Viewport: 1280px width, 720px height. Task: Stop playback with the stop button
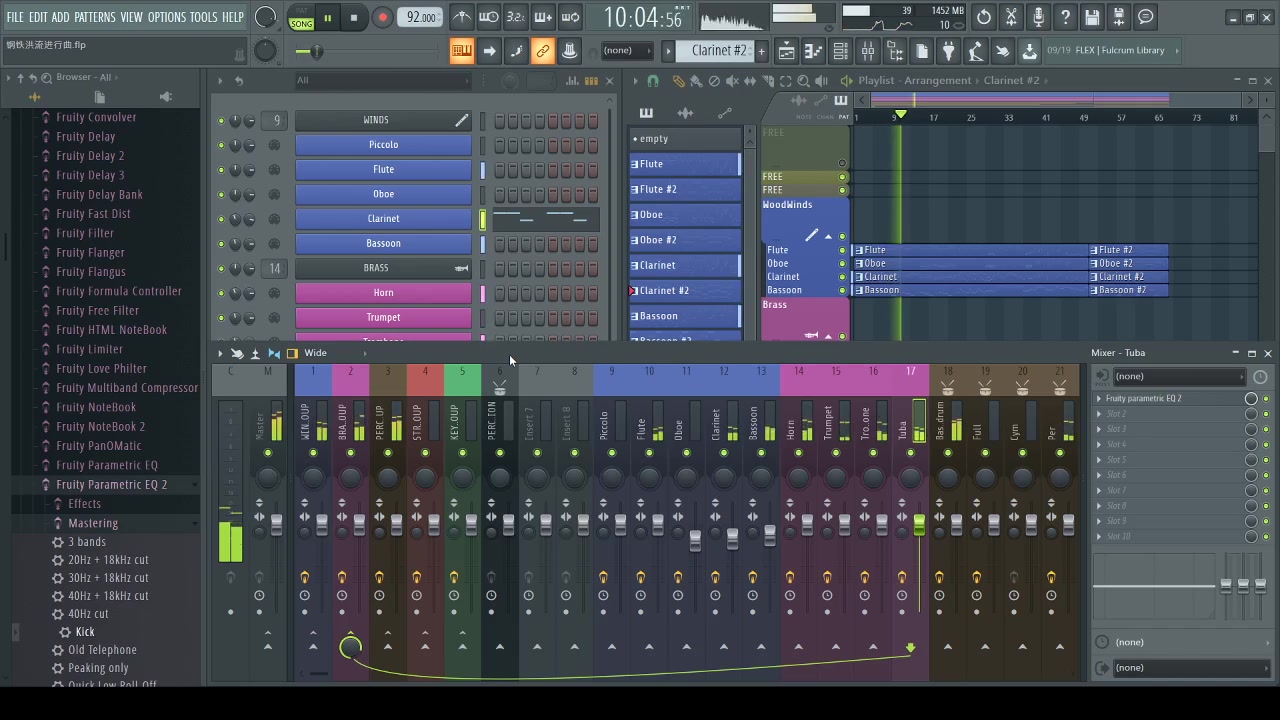tap(354, 17)
